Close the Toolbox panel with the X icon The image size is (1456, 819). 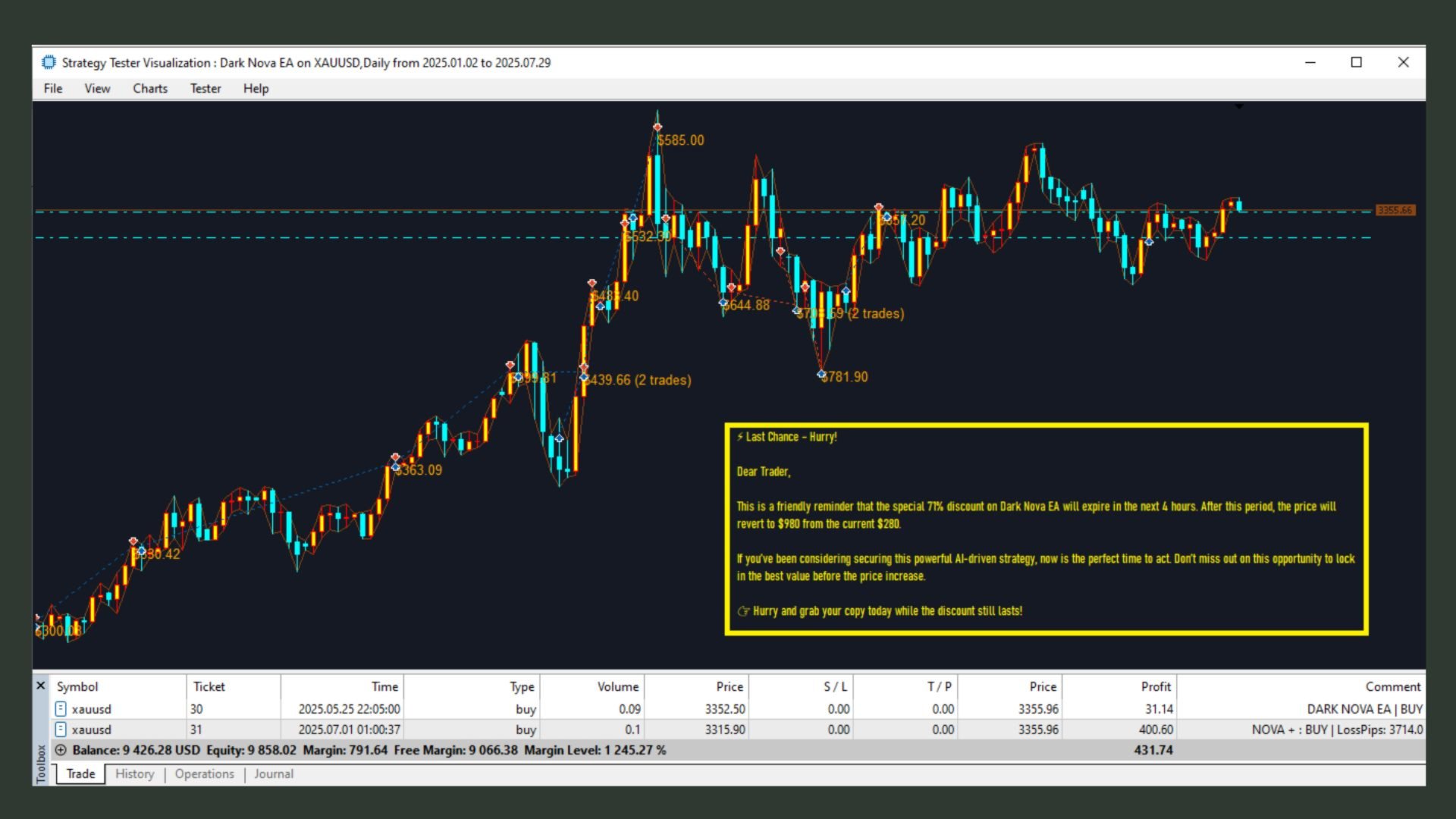tap(41, 686)
